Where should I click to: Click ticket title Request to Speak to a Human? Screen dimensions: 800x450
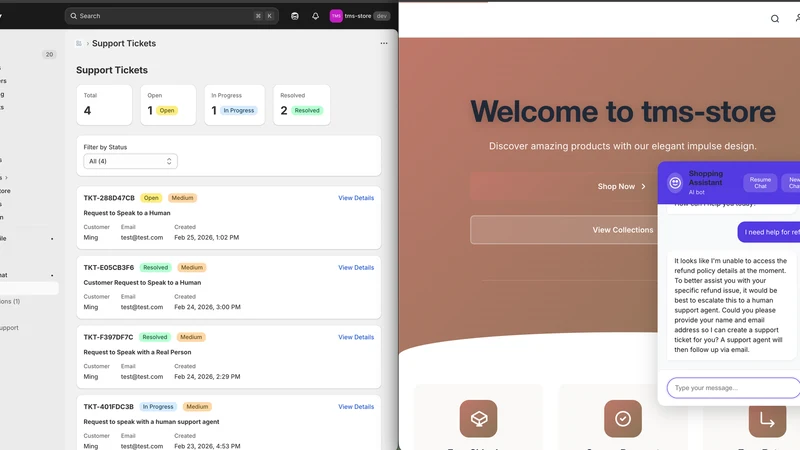pos(127,213)
